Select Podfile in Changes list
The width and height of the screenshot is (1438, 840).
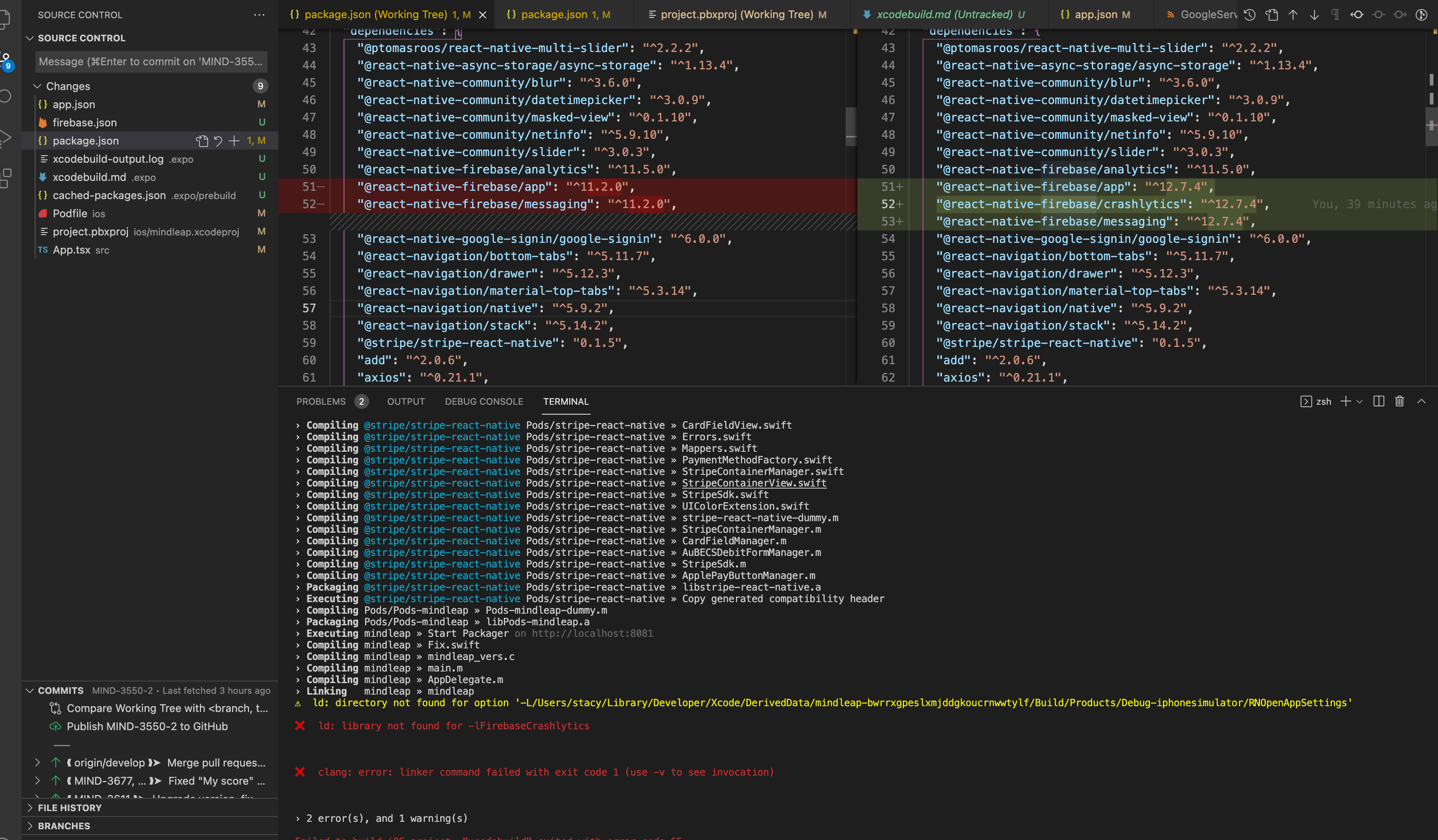tap(149, 214)
